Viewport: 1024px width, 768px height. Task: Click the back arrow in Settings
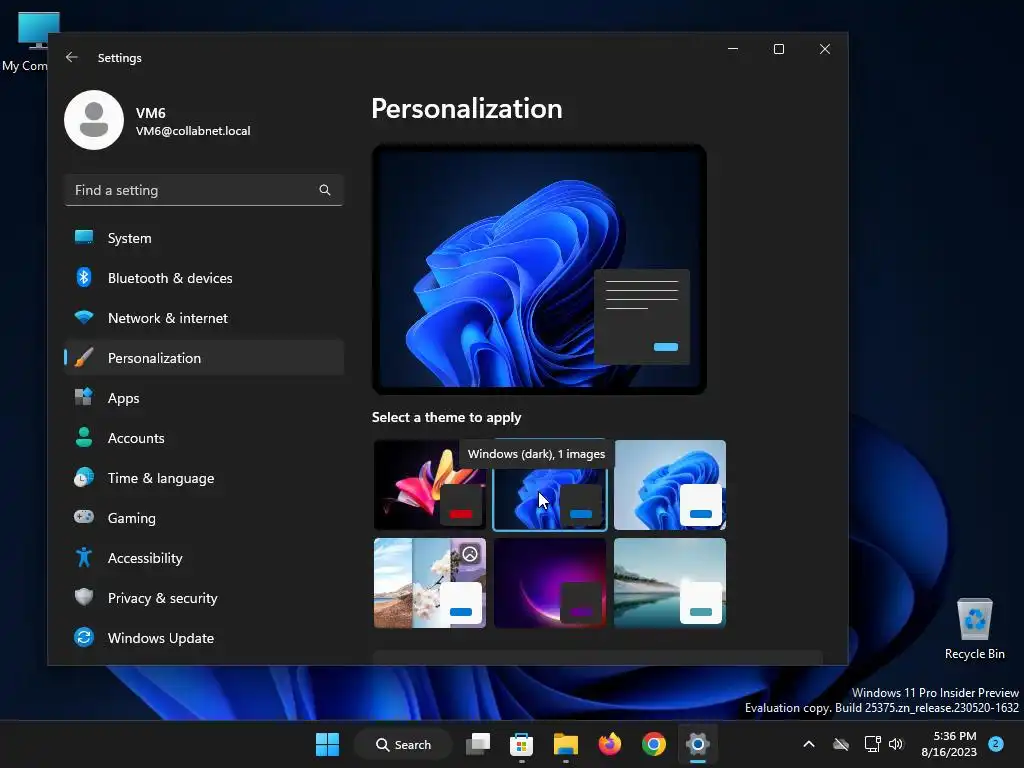(72, 57)
